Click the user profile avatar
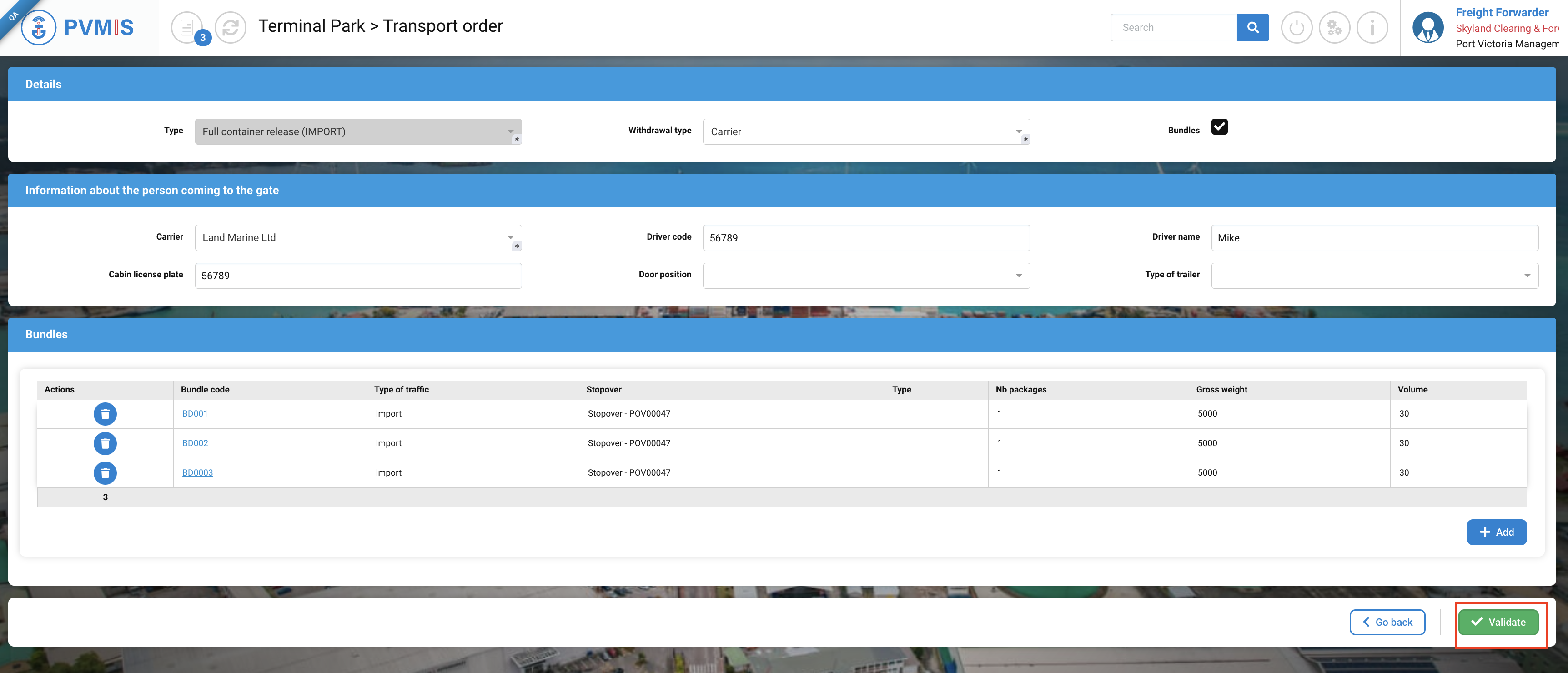Viewport: 1568px width, 673px height. [1427, 27]
